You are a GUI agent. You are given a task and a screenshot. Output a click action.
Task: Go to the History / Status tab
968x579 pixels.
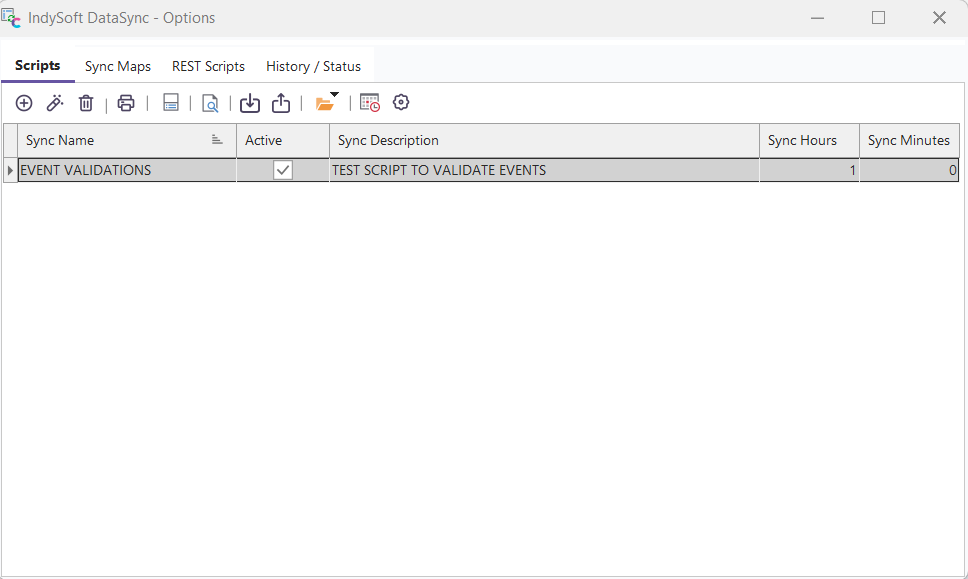point(313,67)
